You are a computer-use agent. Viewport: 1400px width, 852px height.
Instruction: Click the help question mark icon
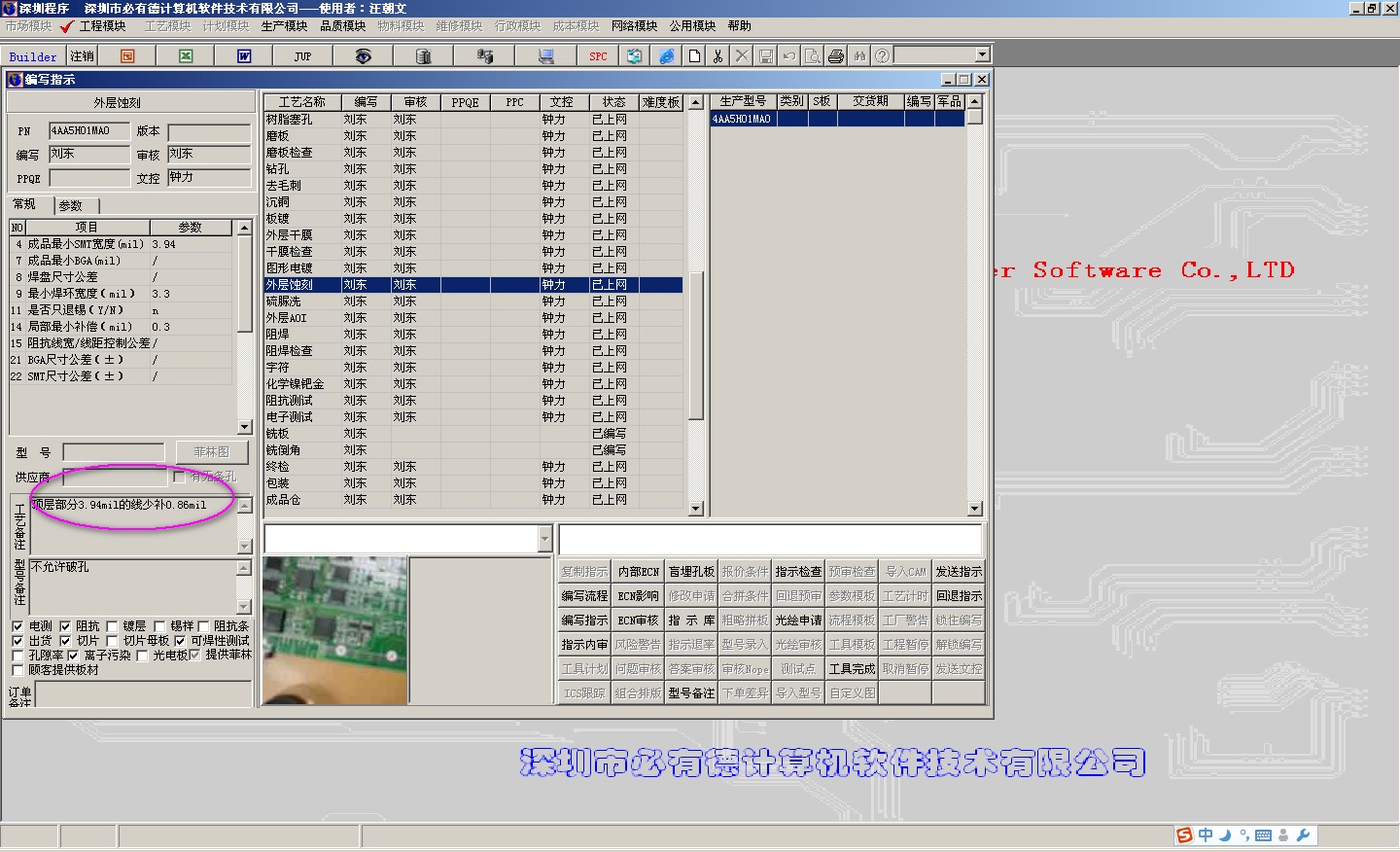pos(882,56)
